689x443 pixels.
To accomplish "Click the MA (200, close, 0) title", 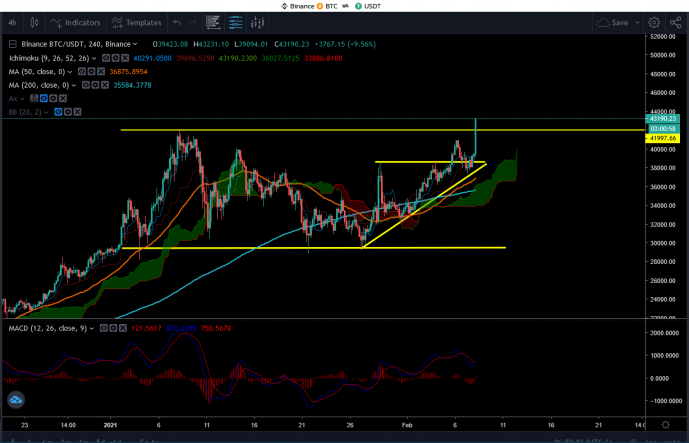I will [40, 85].
